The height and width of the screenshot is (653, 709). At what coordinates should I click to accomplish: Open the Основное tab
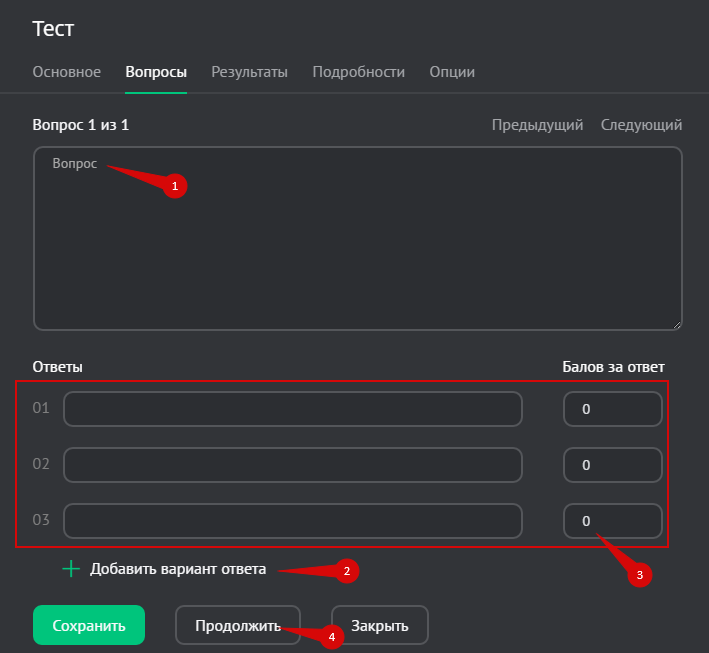(67, 72)
